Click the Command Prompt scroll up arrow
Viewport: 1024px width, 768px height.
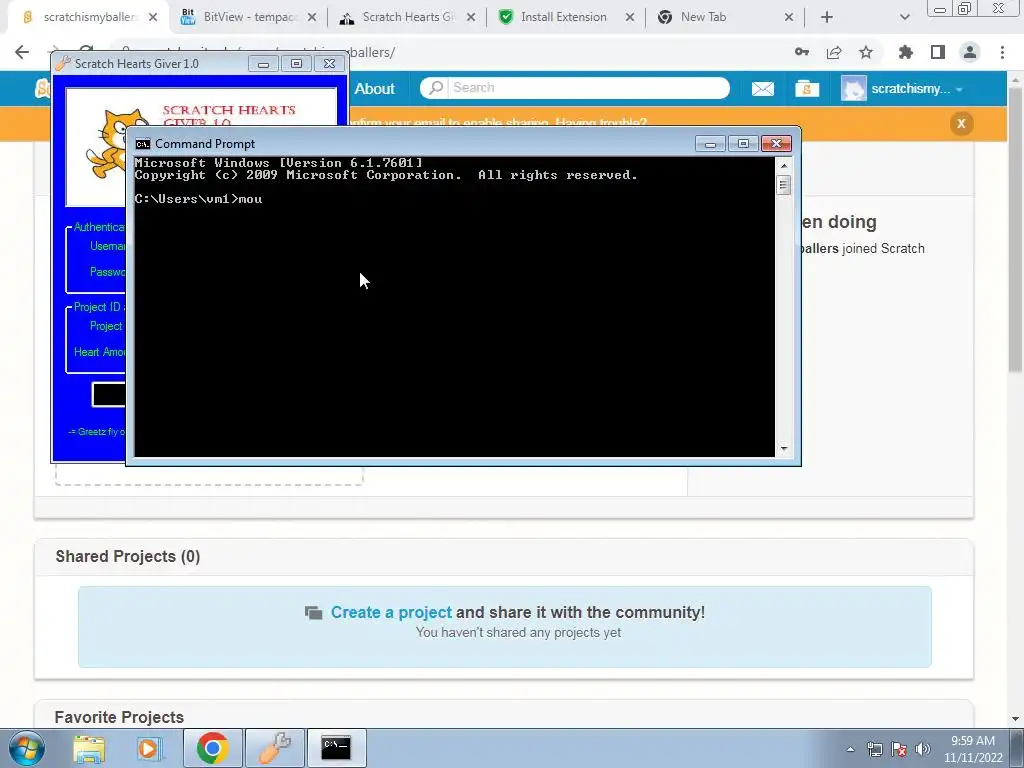(x=784, y=165)
